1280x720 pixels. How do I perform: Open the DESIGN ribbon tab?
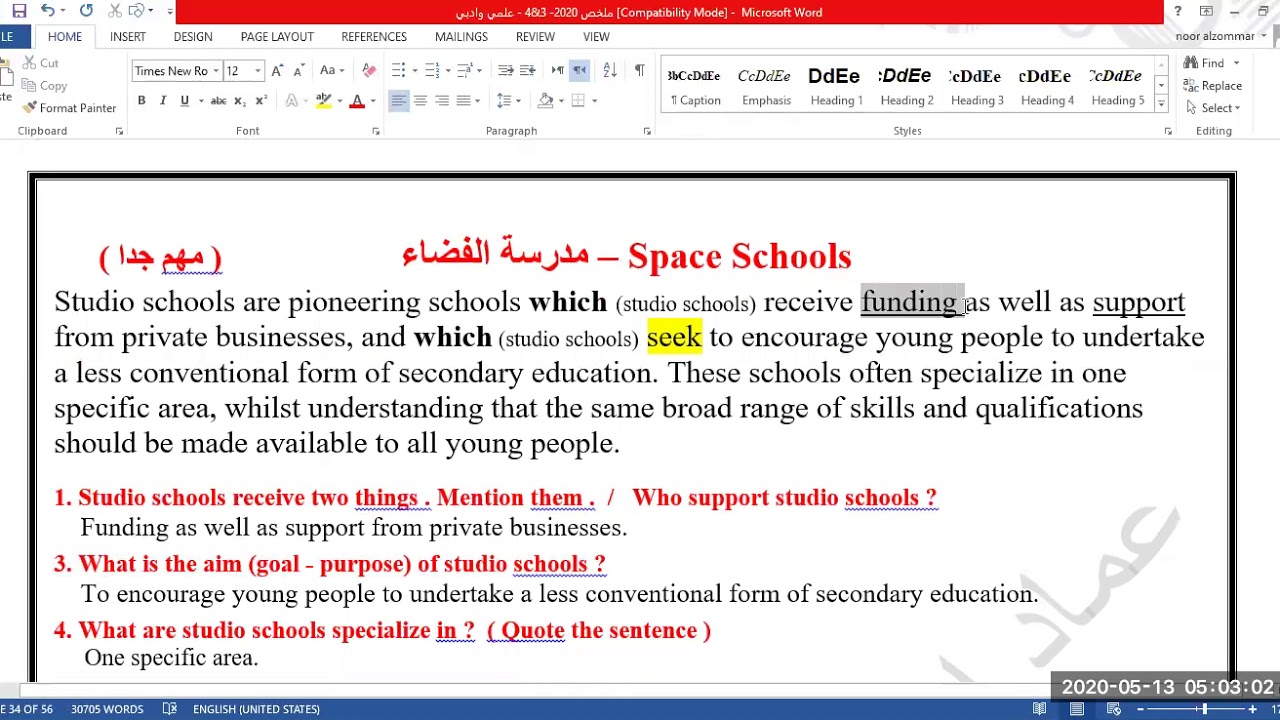tap(193, 37)
